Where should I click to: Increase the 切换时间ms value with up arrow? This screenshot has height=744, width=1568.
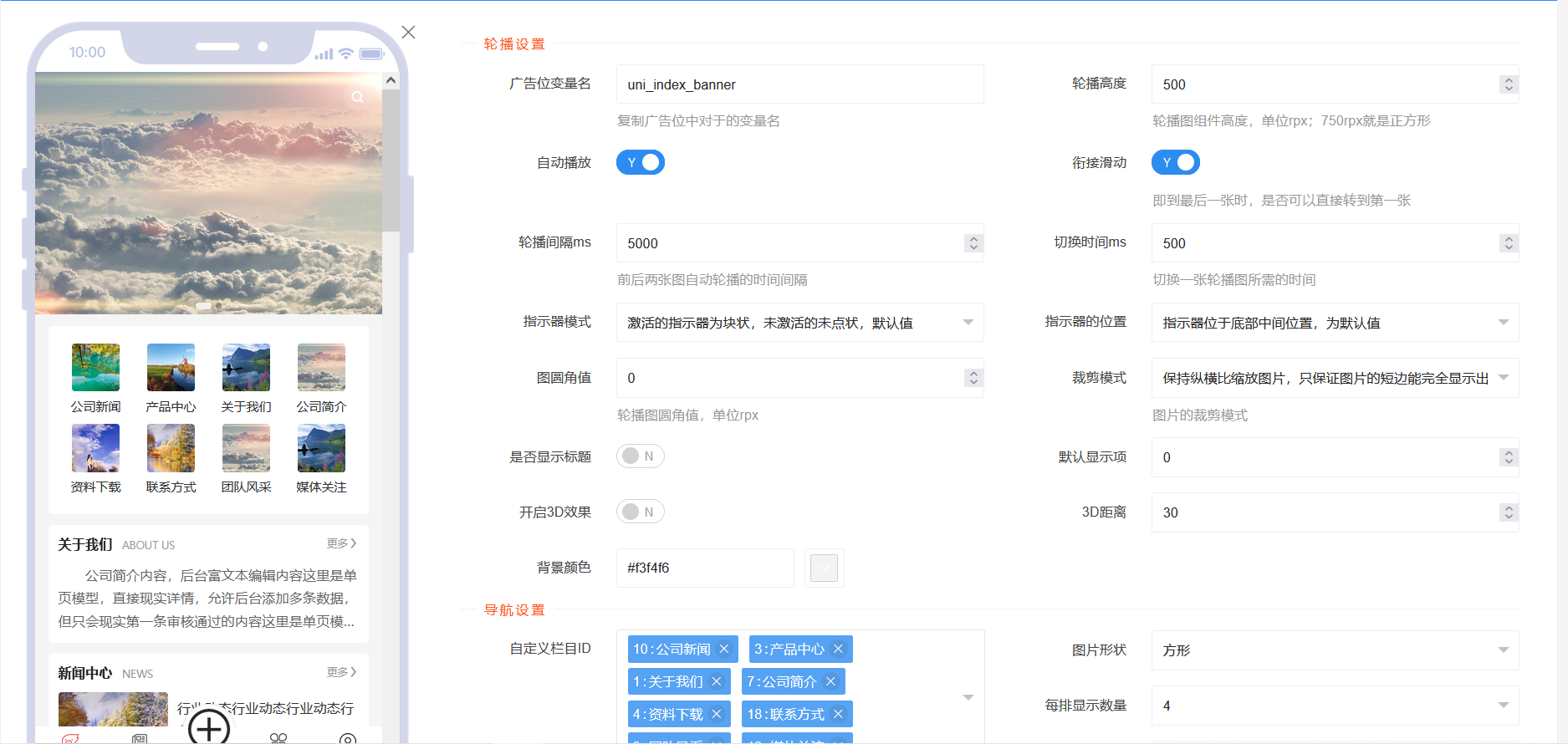(x=1509, y=239)
